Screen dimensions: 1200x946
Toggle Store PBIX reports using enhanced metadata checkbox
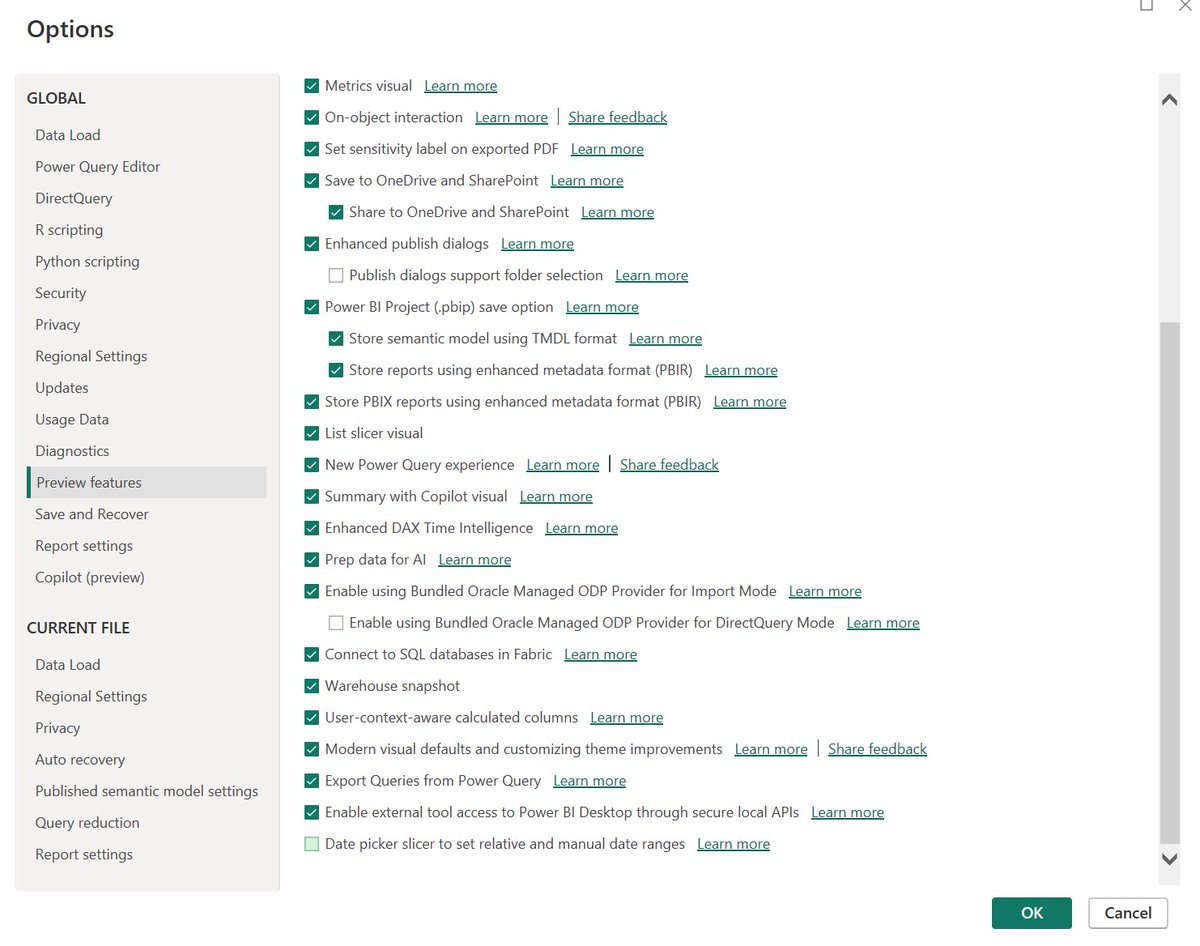(312, 402)
